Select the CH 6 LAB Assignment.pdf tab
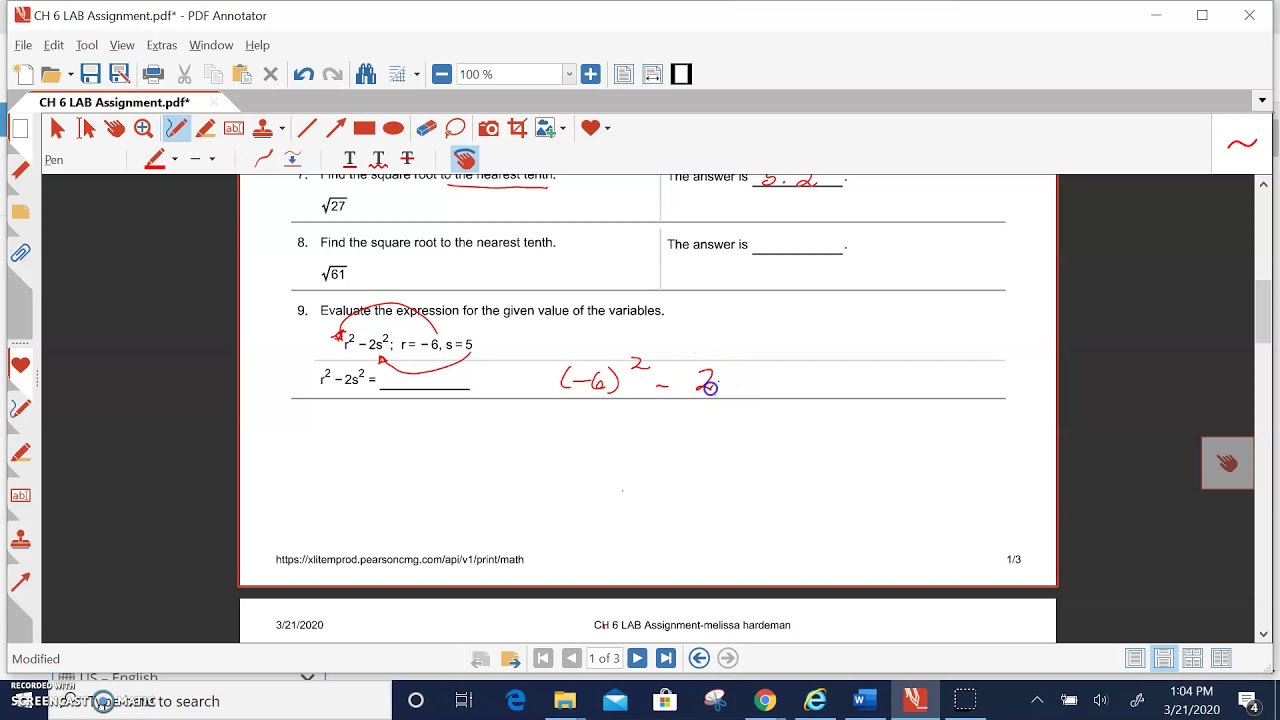1280x720 pixels. (x=114, y=102)
